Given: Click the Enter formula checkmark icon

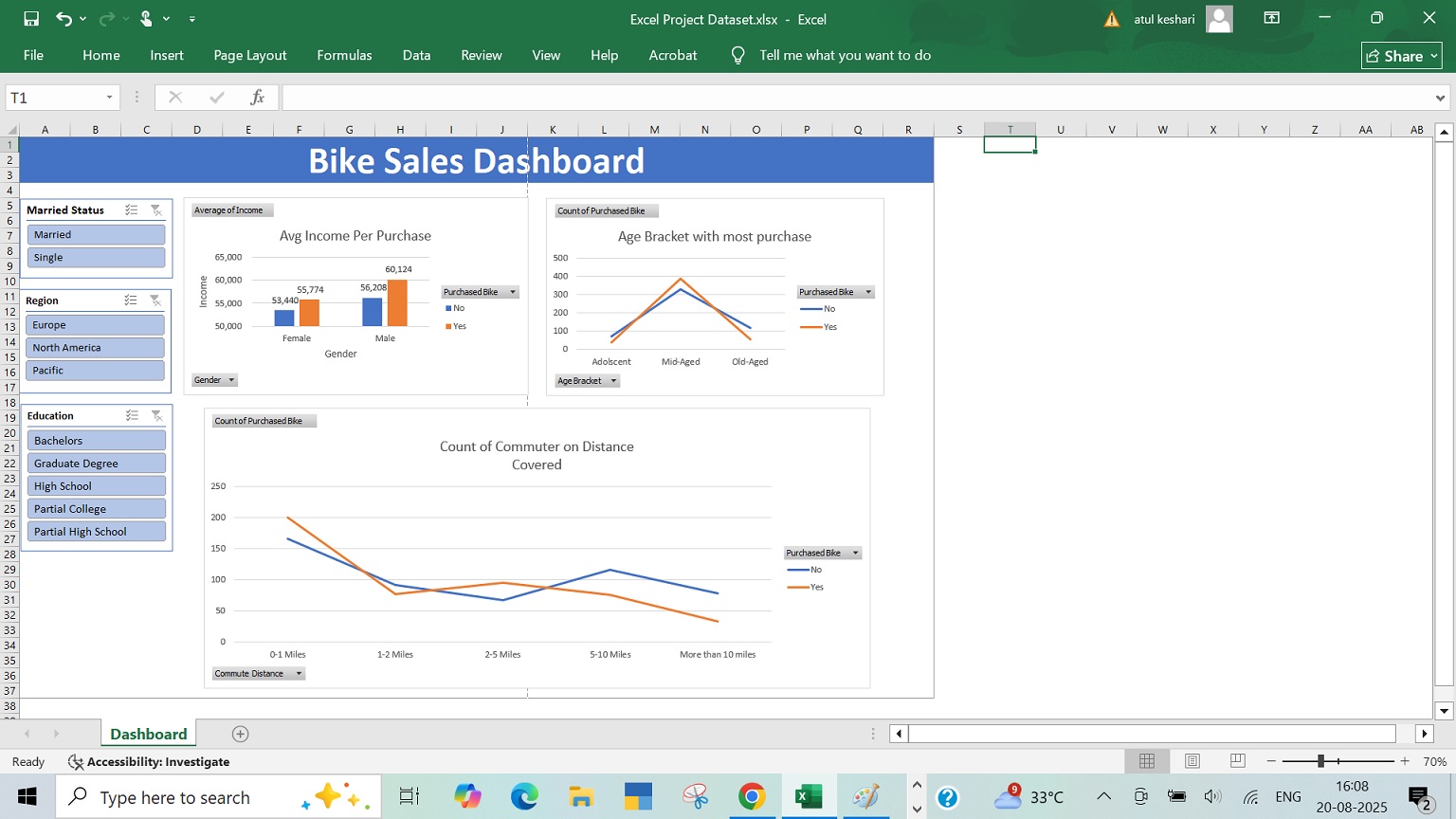Looking at the screenshot, I should (217, 98).
